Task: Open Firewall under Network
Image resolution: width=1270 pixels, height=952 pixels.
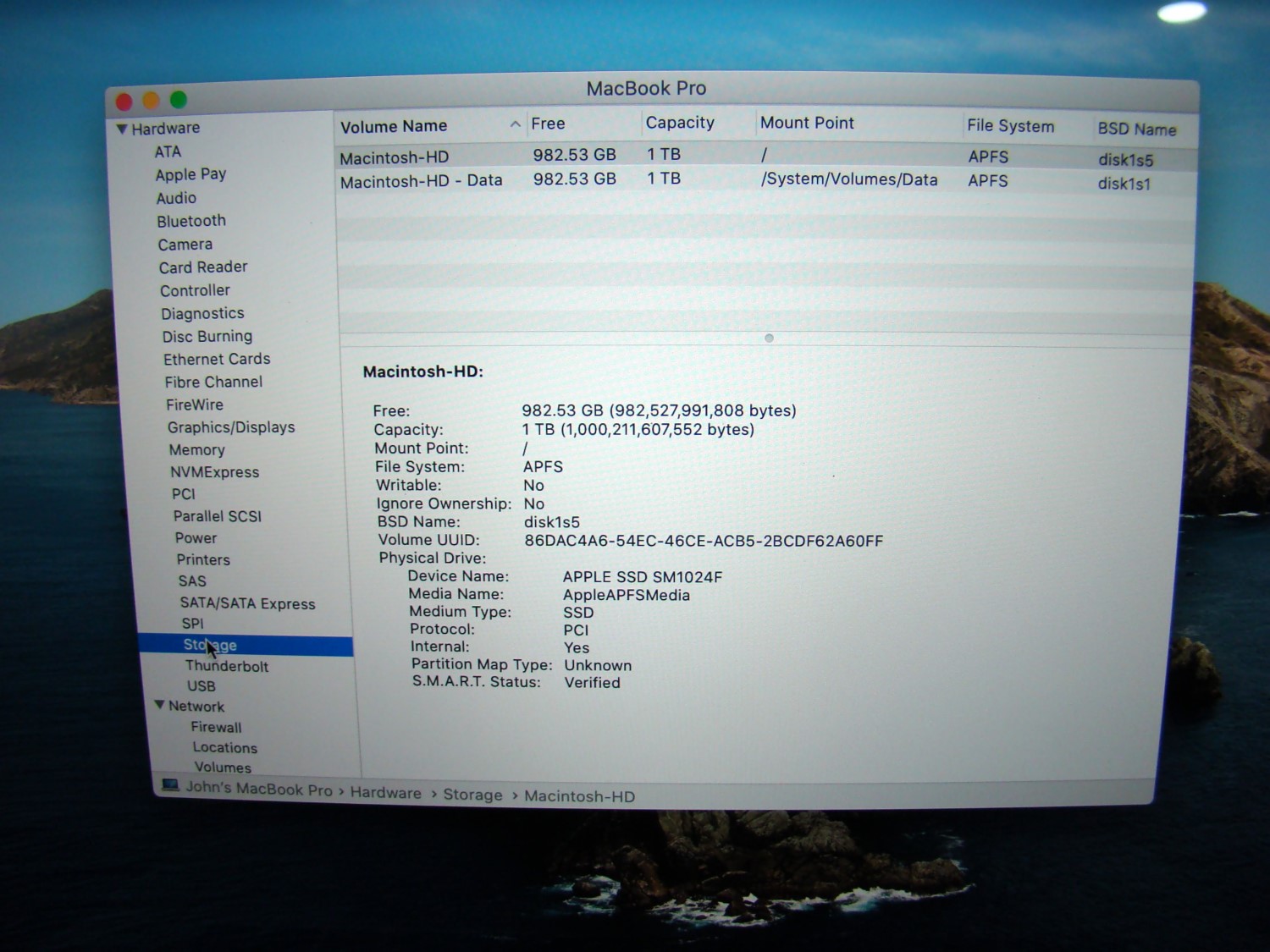Action: 216,727
